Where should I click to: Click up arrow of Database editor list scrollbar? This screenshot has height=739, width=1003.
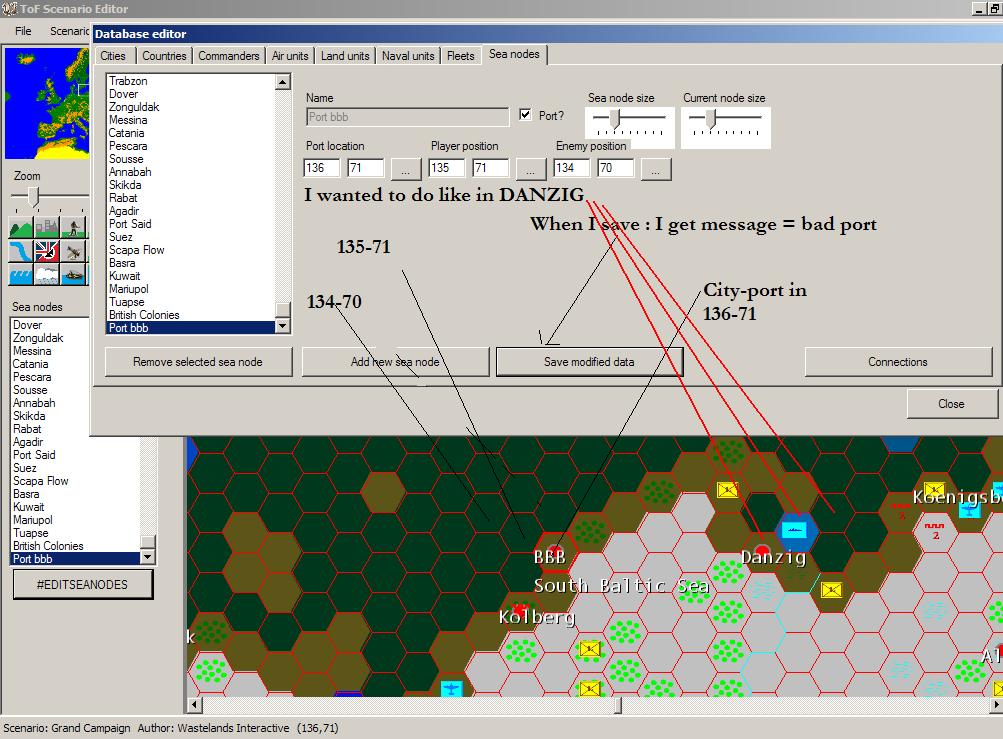(283, 81)
